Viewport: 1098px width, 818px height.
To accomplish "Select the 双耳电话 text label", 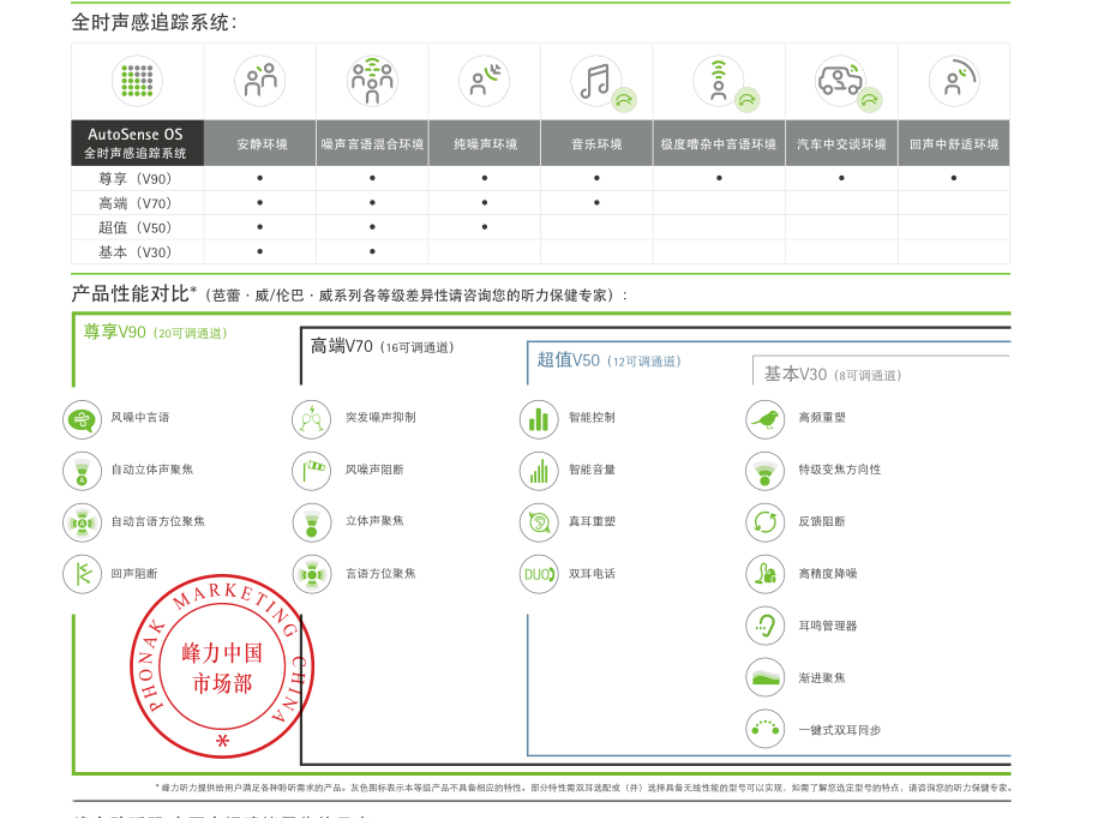I will 592,574.
